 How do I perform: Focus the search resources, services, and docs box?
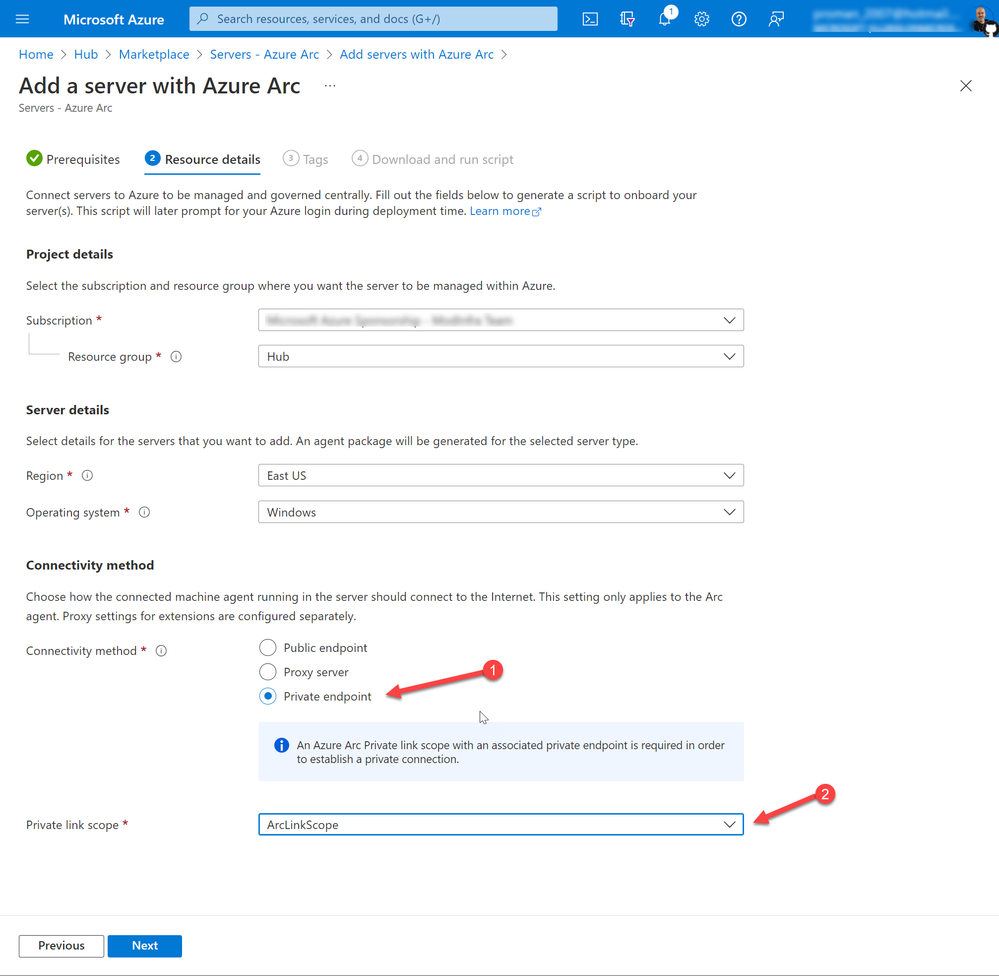tap(373, 19)
